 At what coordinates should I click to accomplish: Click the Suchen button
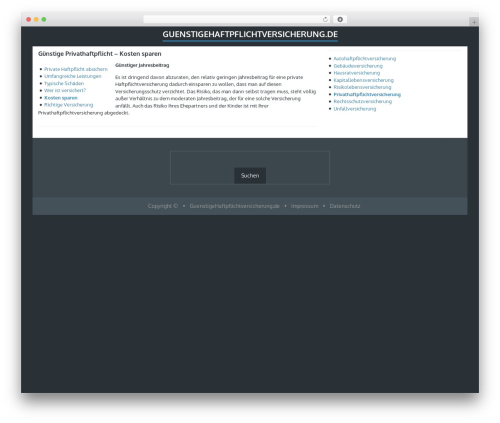250,176
